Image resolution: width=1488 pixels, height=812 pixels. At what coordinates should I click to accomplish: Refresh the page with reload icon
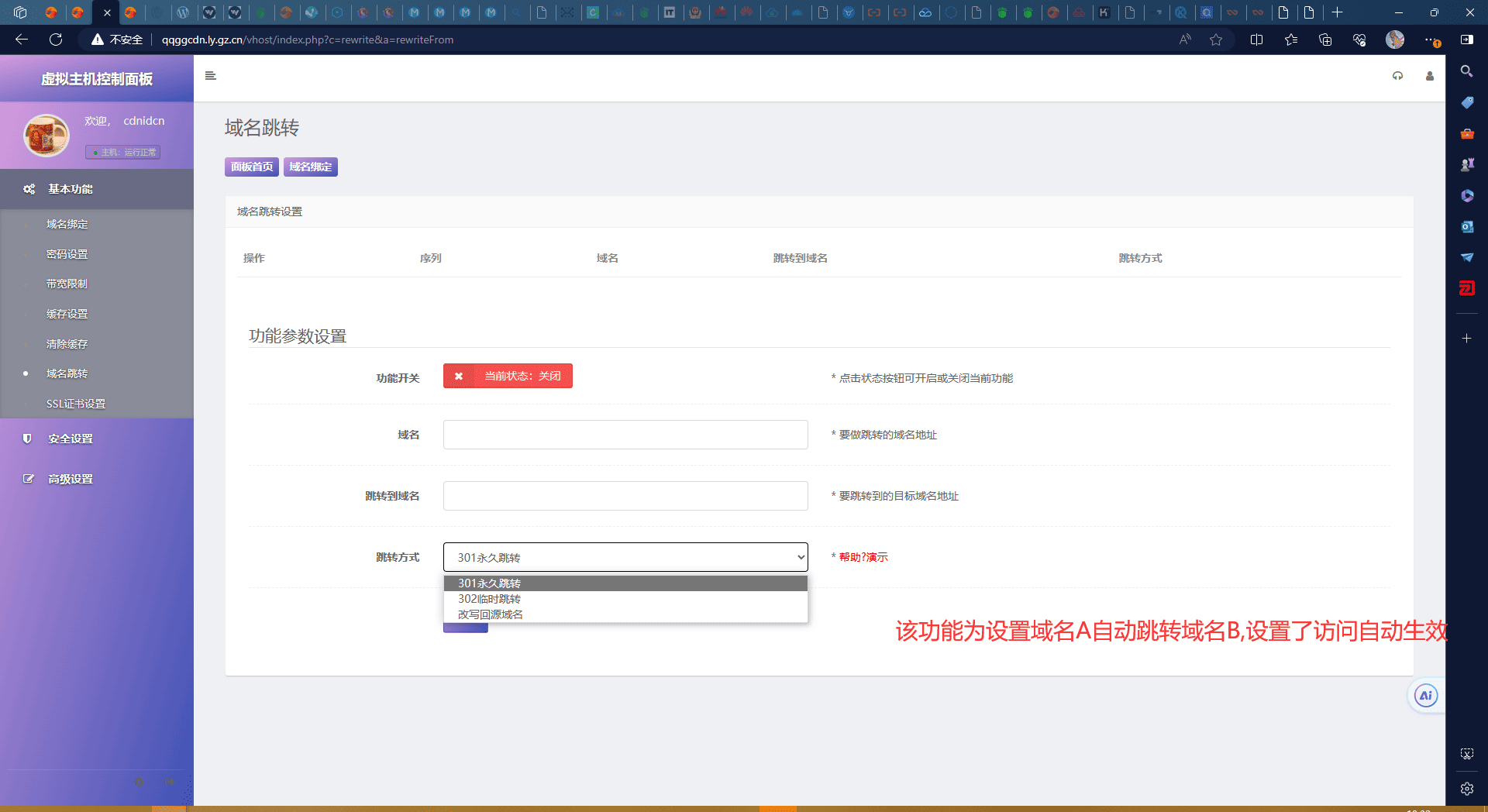pyautogui.click(x=56, y=40)
